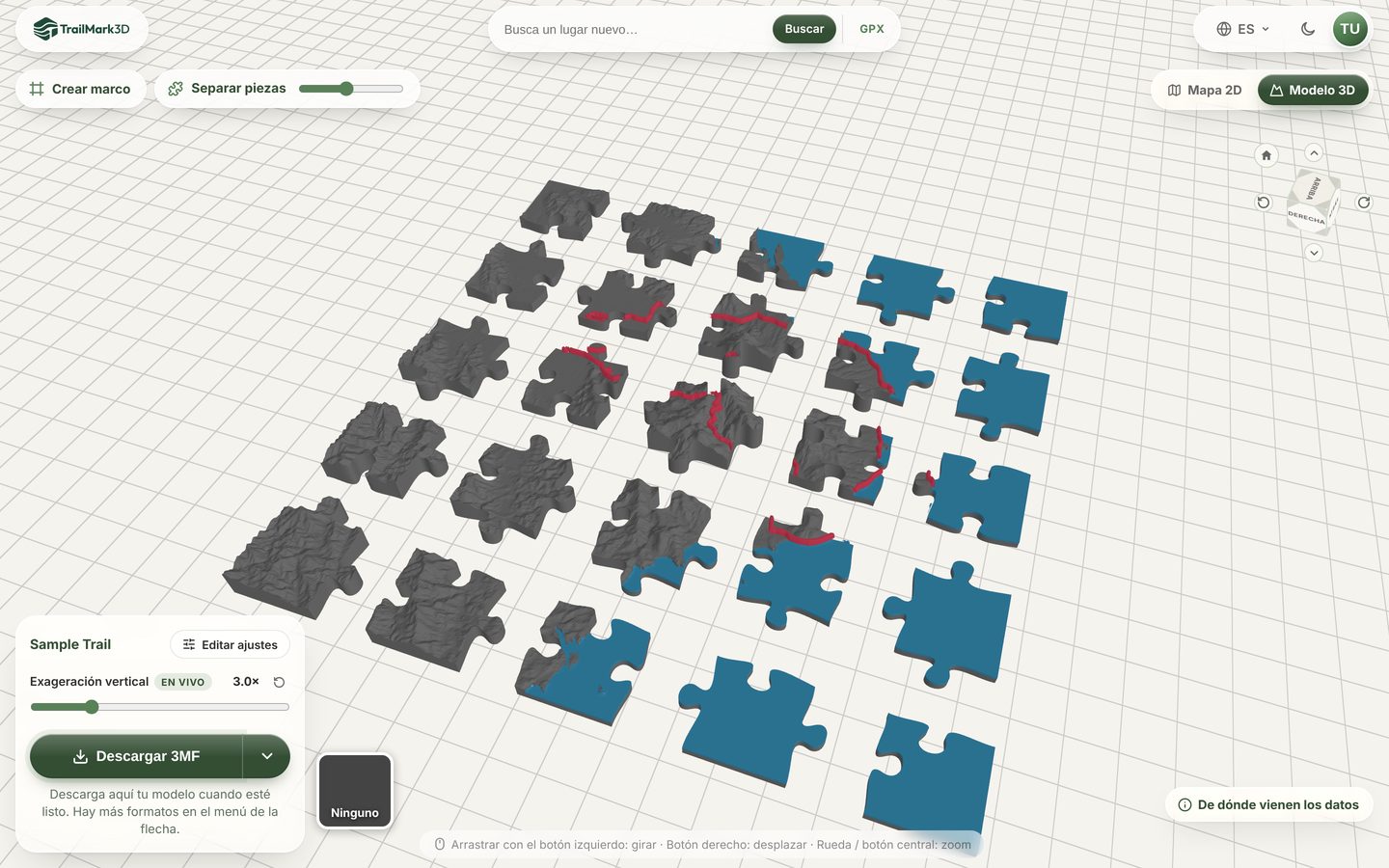This screenshot has height=868, width=1389.
Task: Click the 'Sample Trail' title
Action: click(70, 644)
